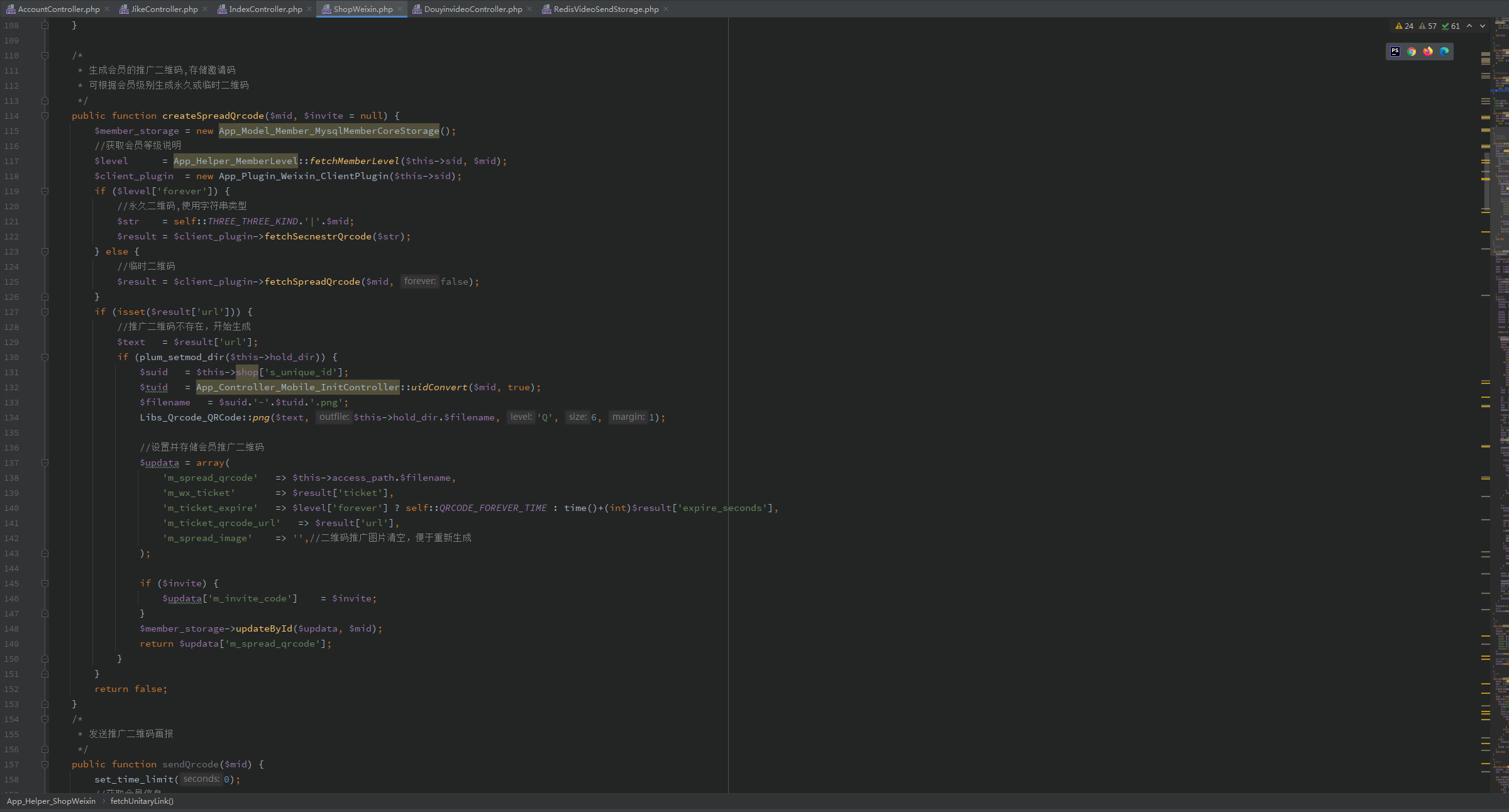The width and height of the screenshot is (1509, 812).
Task: Open preview in built-in PhpStorm browser
Action: [x=1395, y=52]
